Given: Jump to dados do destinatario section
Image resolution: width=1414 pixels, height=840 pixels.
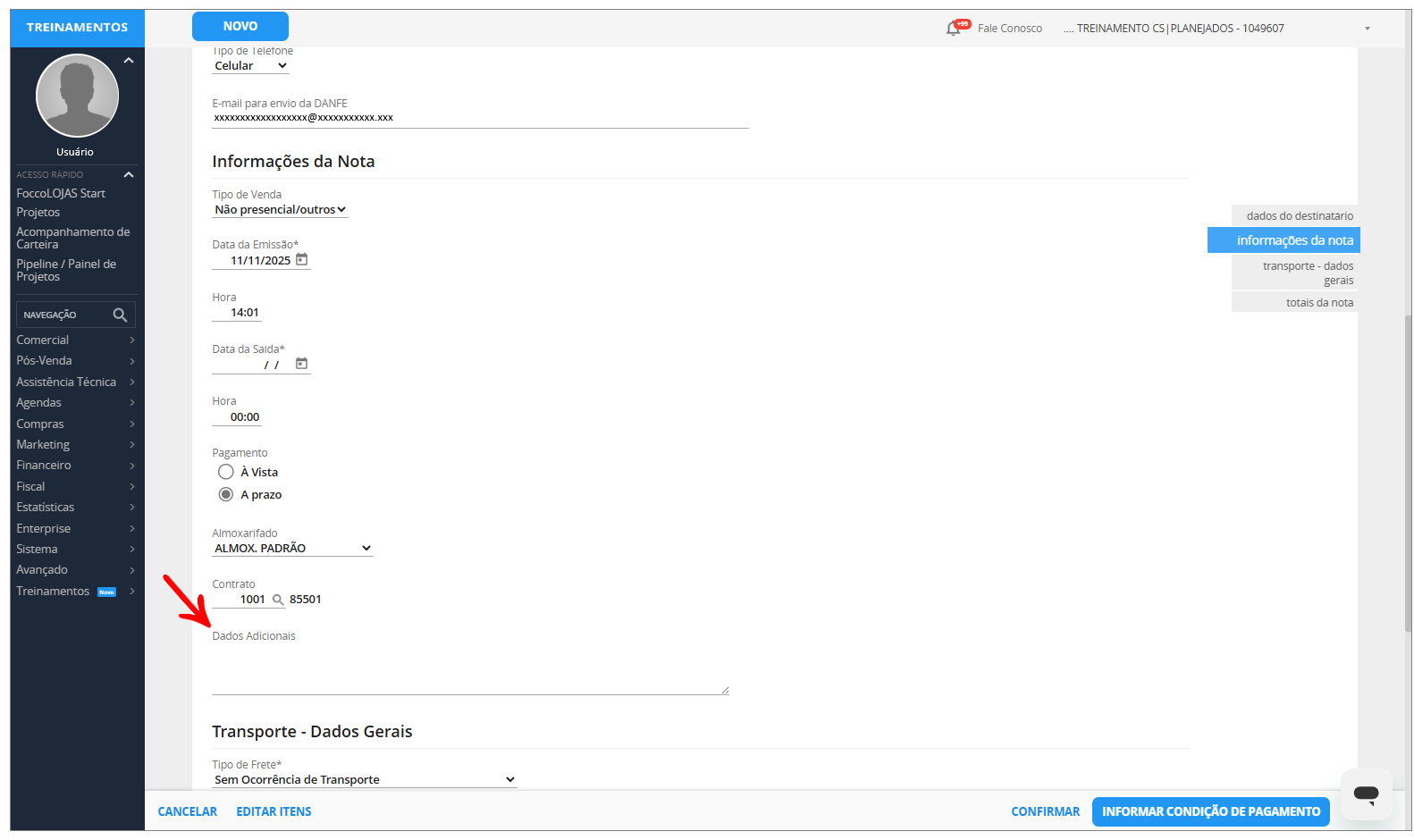Looking at the screenshot, I should tap(1295, 216).
